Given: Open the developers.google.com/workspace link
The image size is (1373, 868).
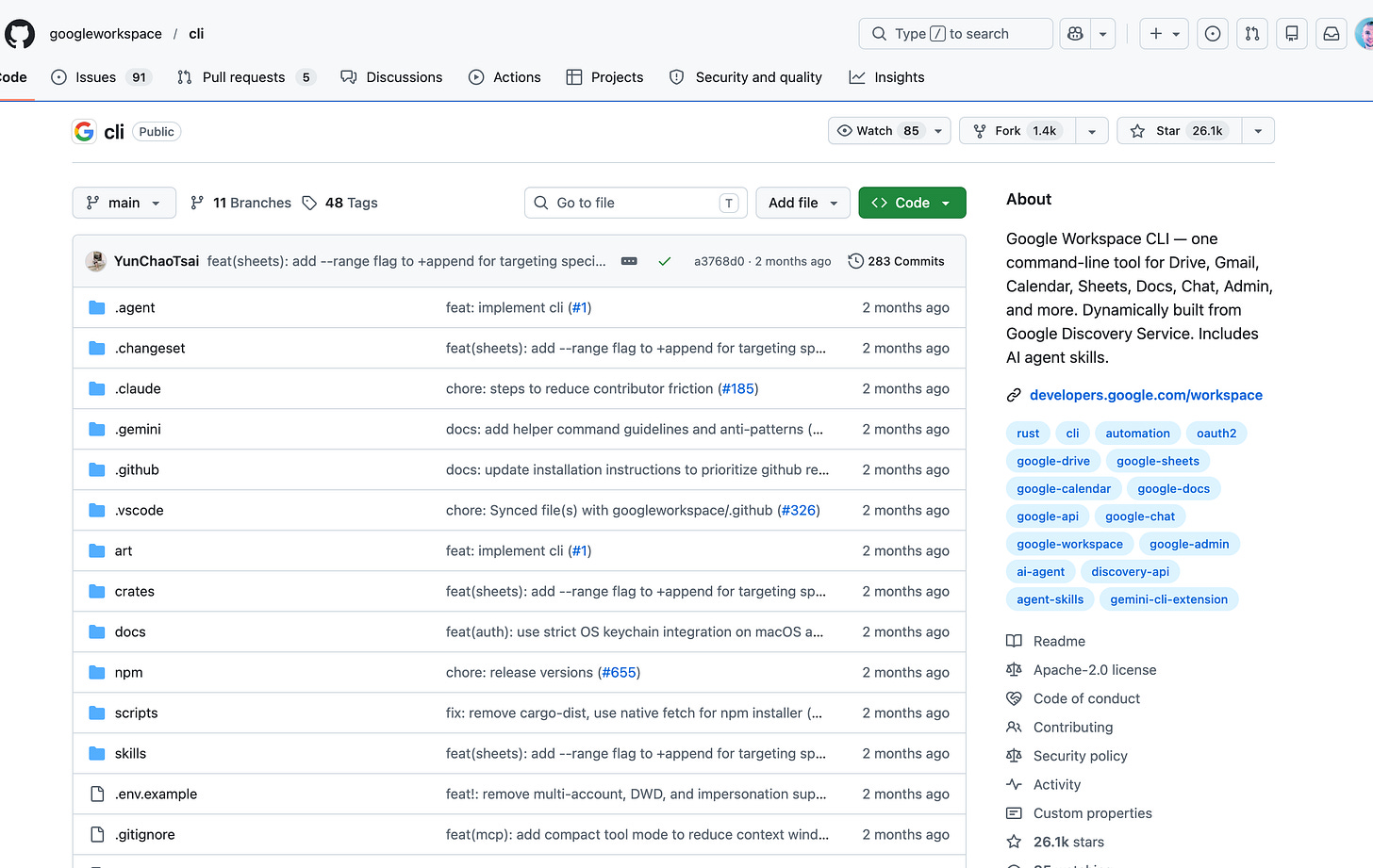Looking at the screenshot, I should coord(1146,395).
